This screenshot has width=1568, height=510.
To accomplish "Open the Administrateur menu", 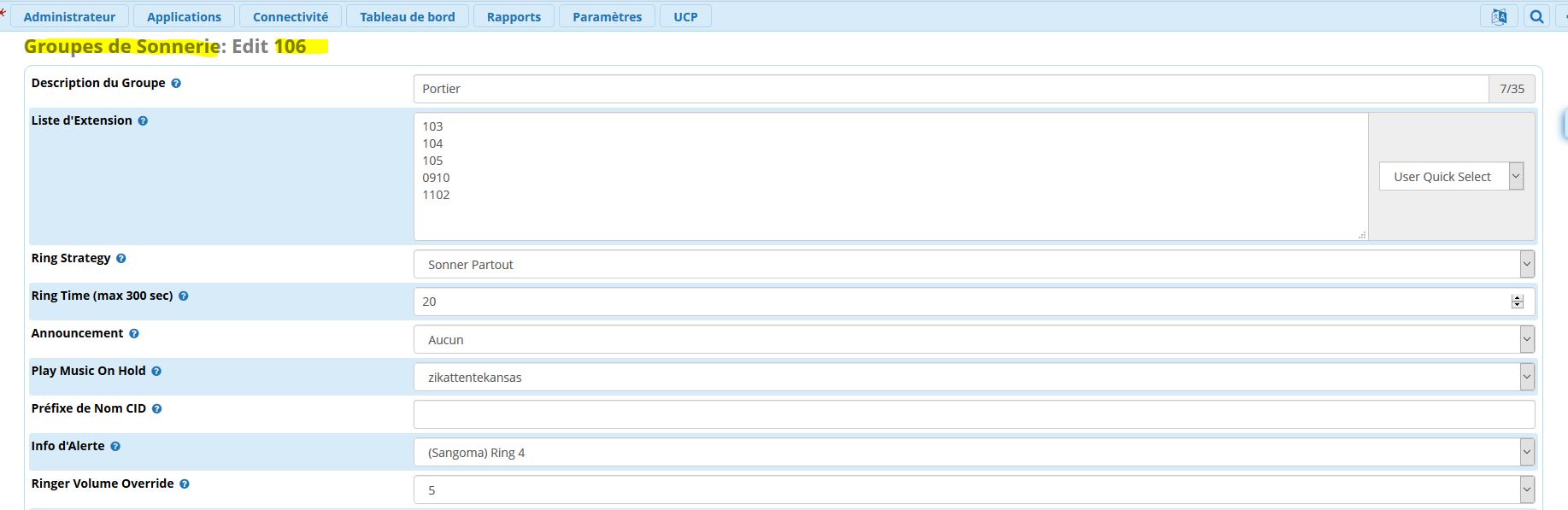I will [69, 16].
